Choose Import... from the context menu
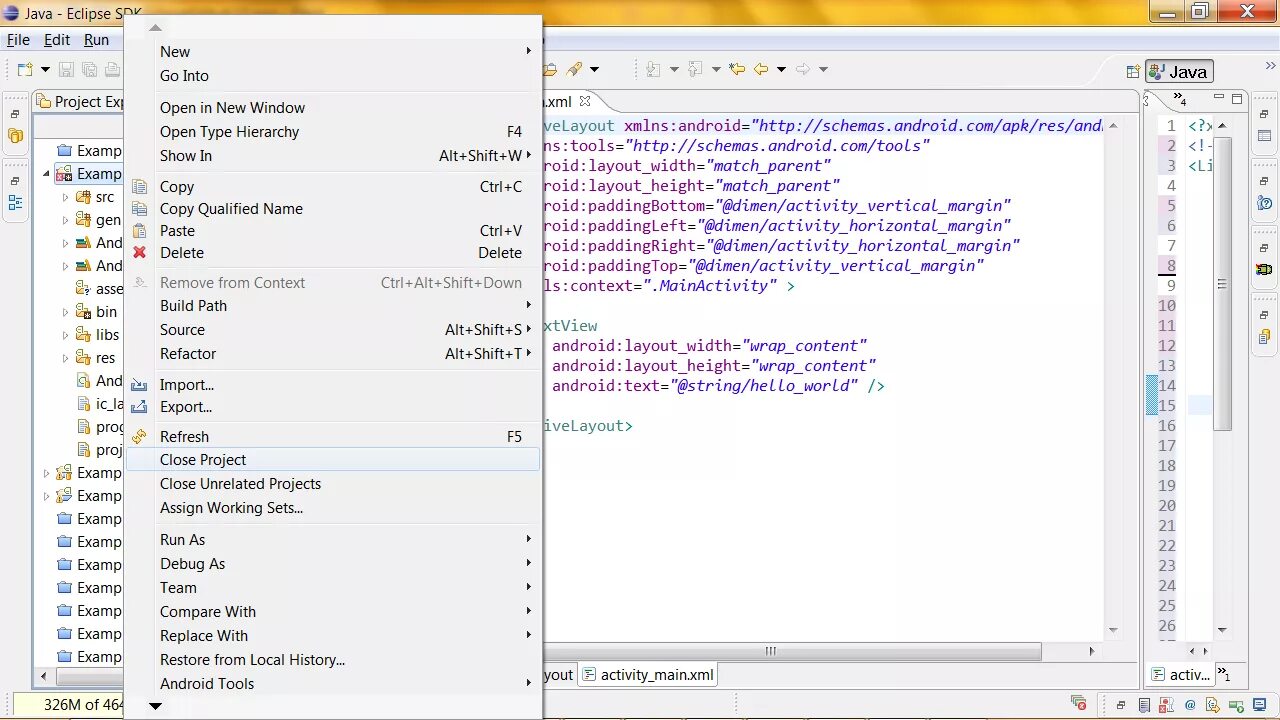Image resolution: width=1280 pixels, height=720 pixels. 332,385
